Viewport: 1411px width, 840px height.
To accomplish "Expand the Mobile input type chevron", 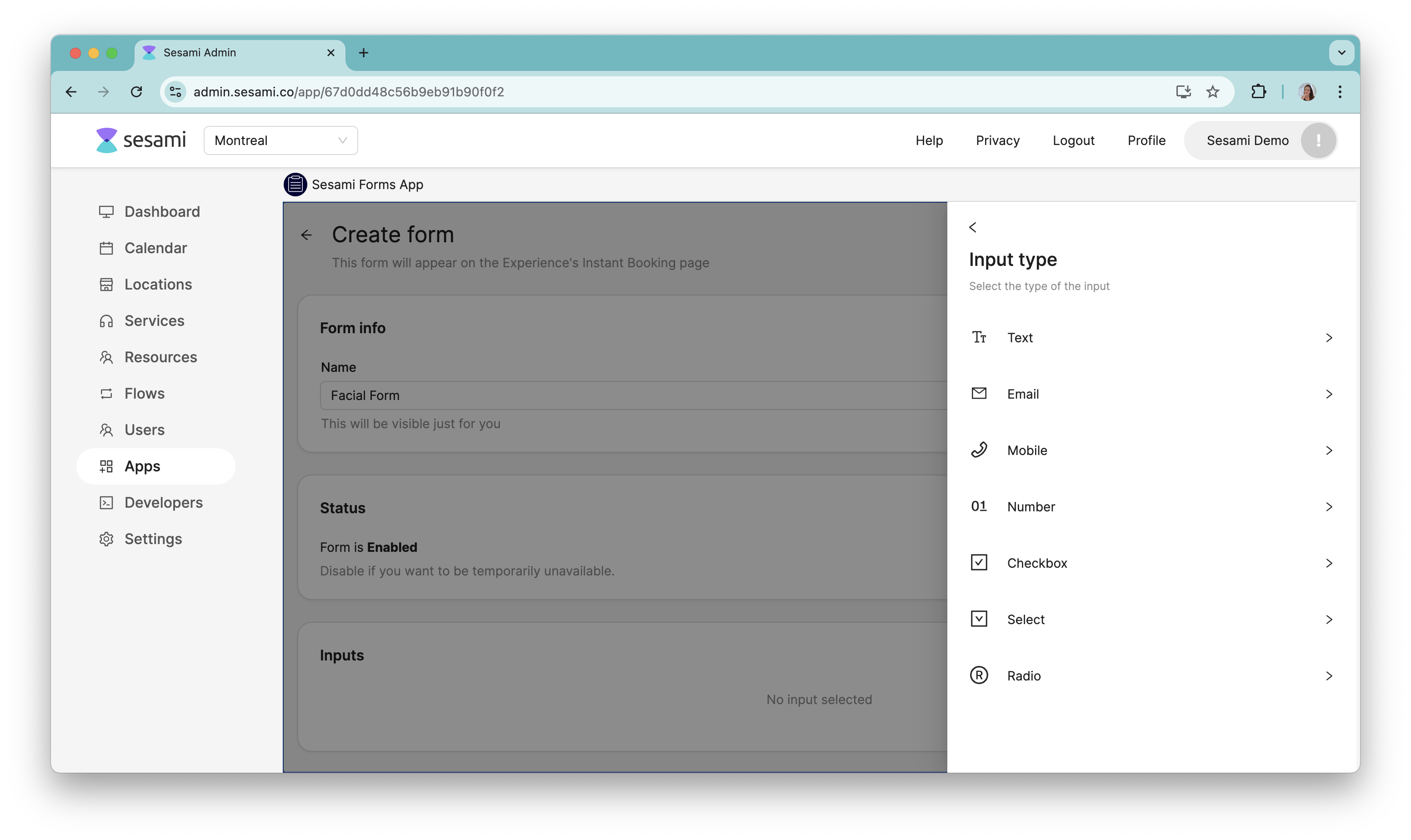I will tap(1329, 450).
